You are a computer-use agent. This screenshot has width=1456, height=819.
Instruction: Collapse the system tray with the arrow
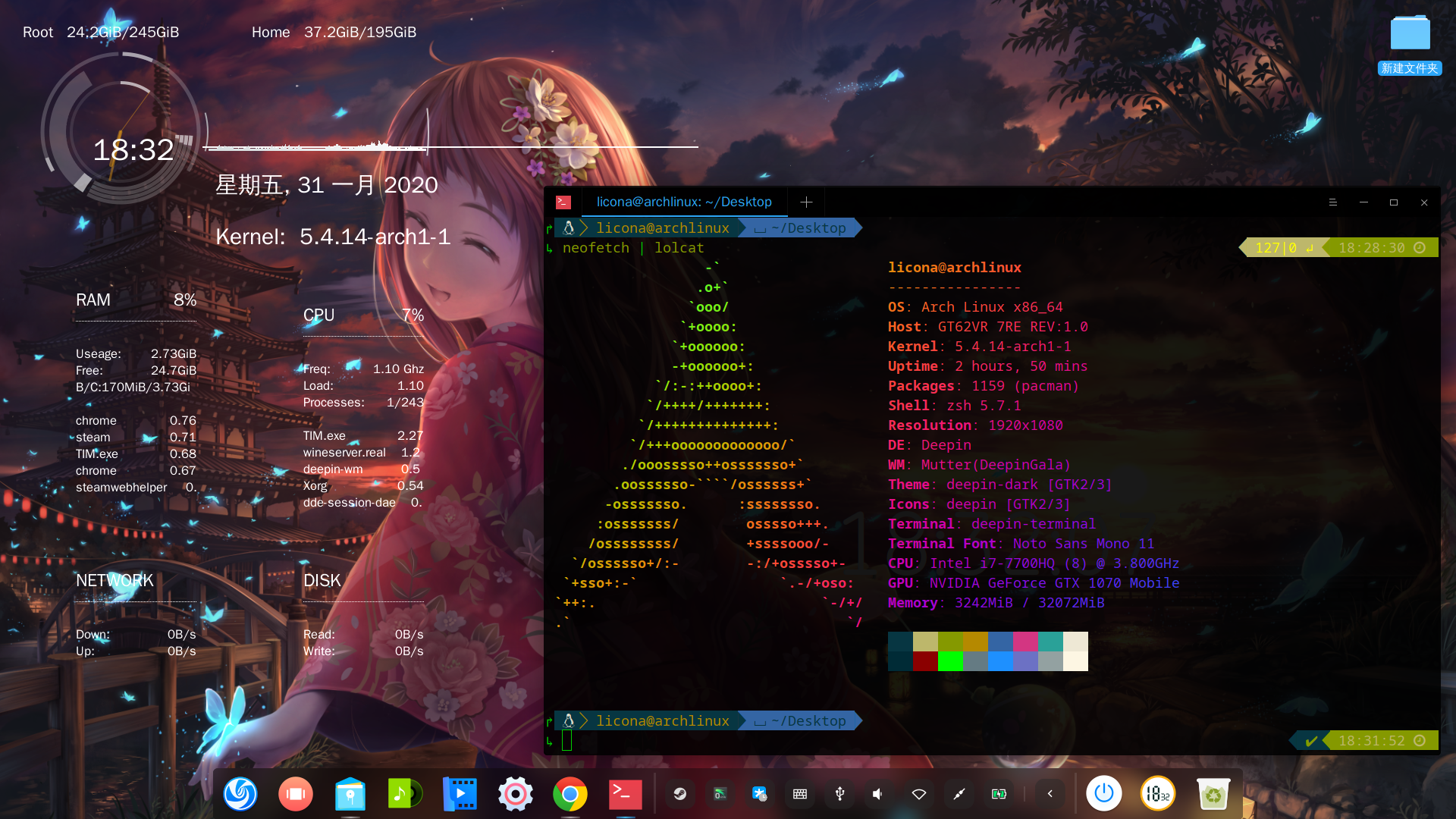click(1050, 794)
